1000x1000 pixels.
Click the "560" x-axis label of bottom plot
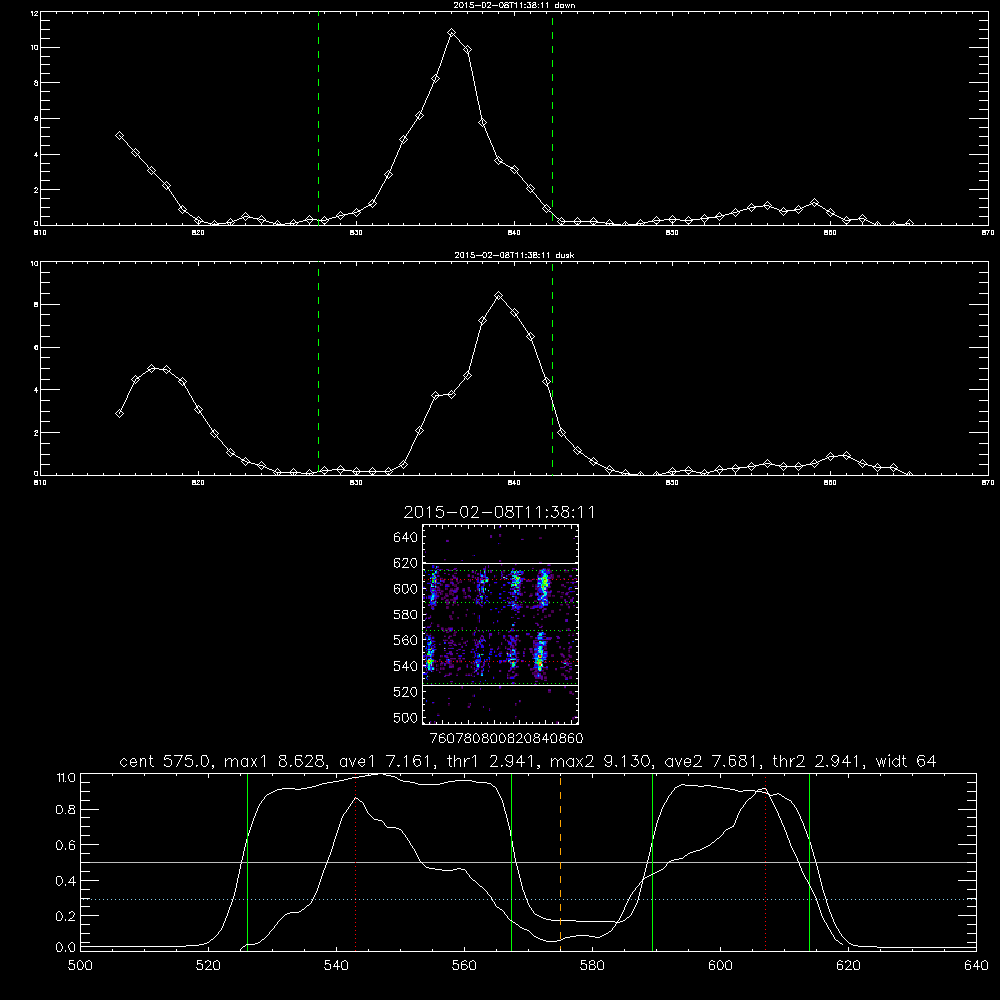[x=464, y=966]
